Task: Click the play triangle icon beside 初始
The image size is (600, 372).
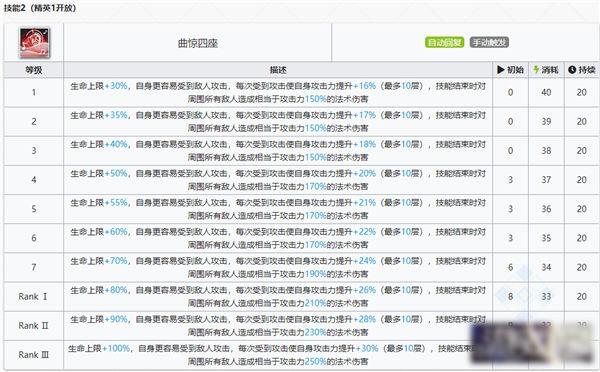Action: pyautogui.click(x=501, y=70)
